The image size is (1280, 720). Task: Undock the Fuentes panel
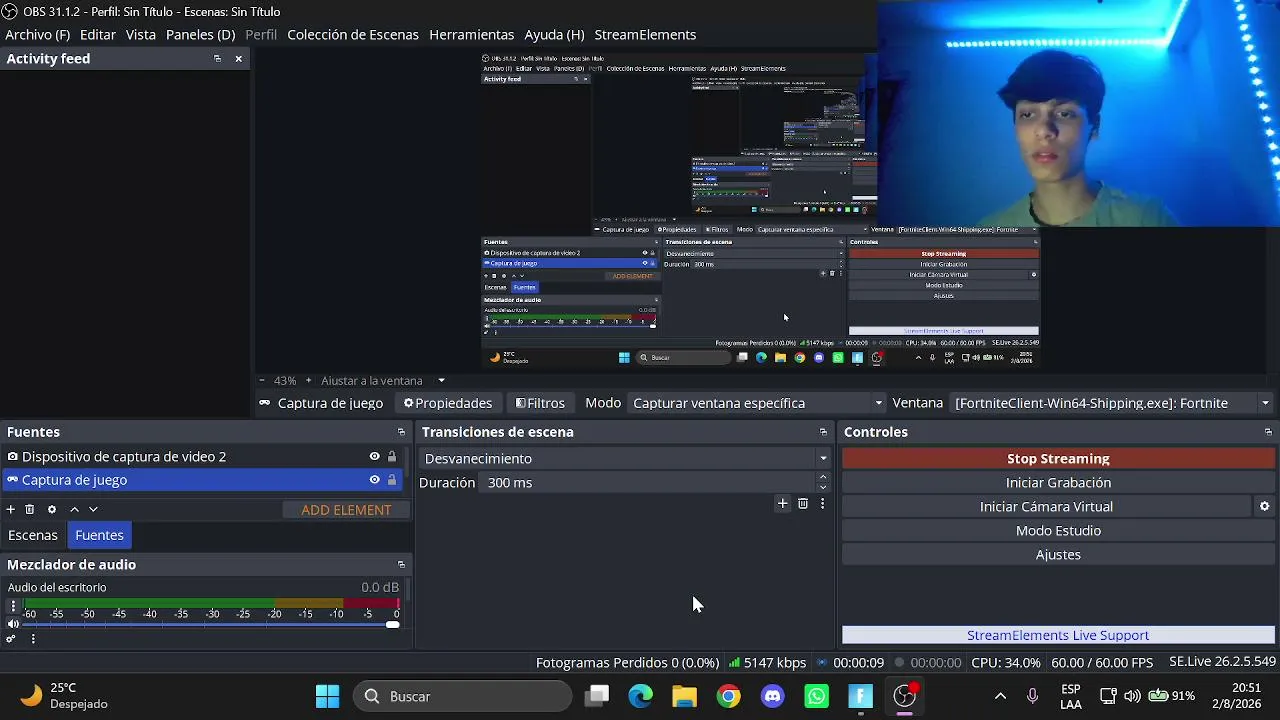pyautogui.click(x=401, y=432)
